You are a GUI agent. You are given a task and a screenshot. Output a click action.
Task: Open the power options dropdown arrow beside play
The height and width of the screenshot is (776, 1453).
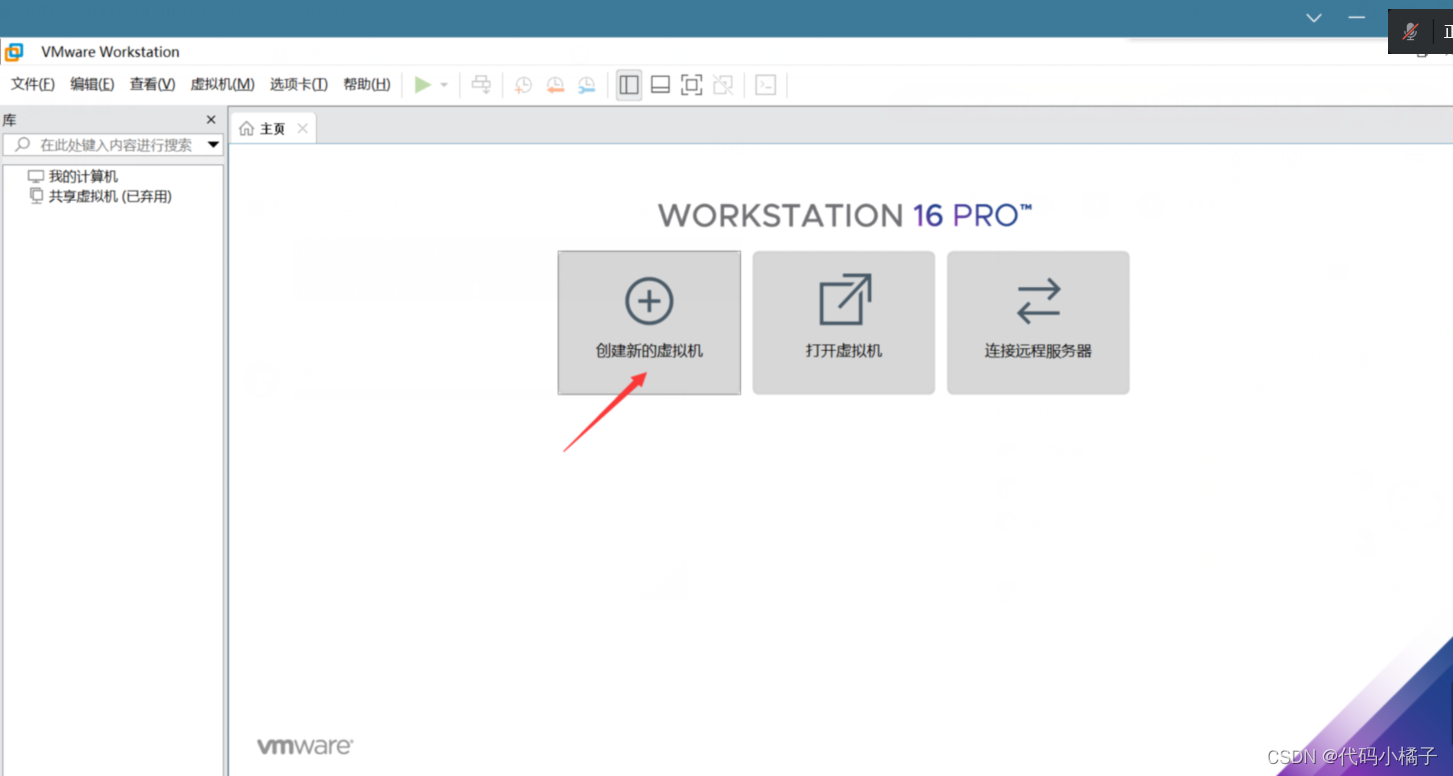click(444, 85)
